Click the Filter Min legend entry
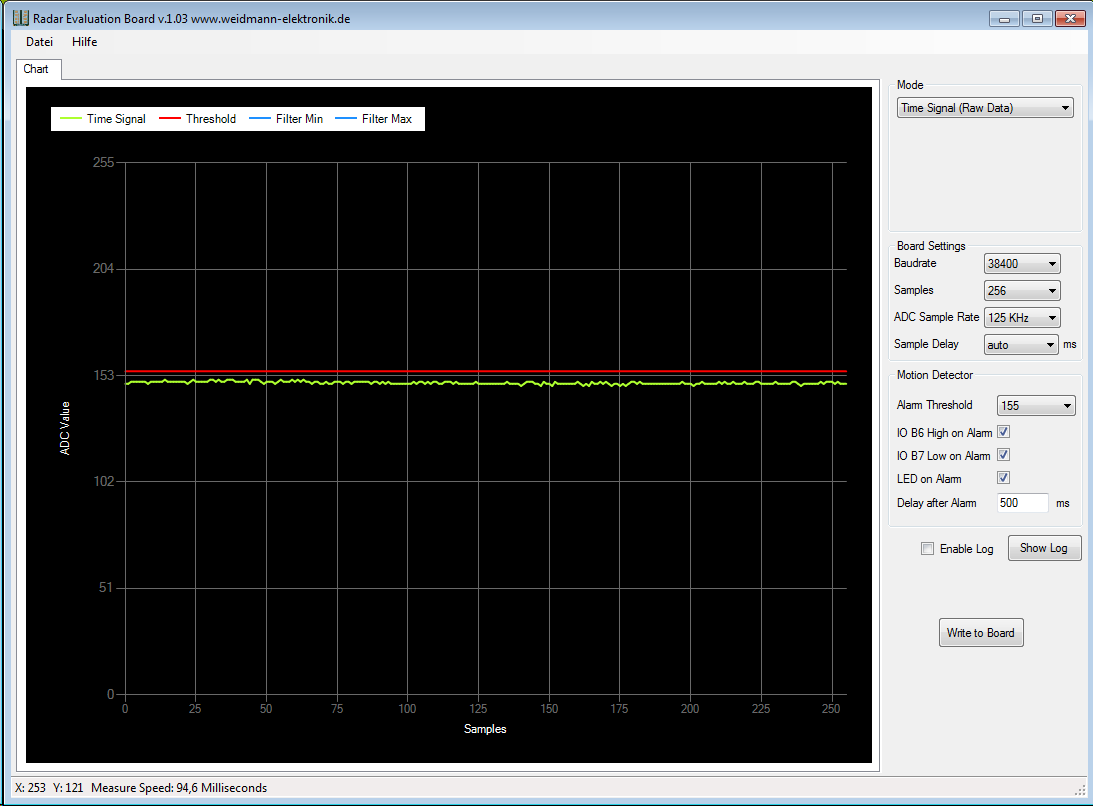This screenshot has width=1093, height=806. (287, 119)
